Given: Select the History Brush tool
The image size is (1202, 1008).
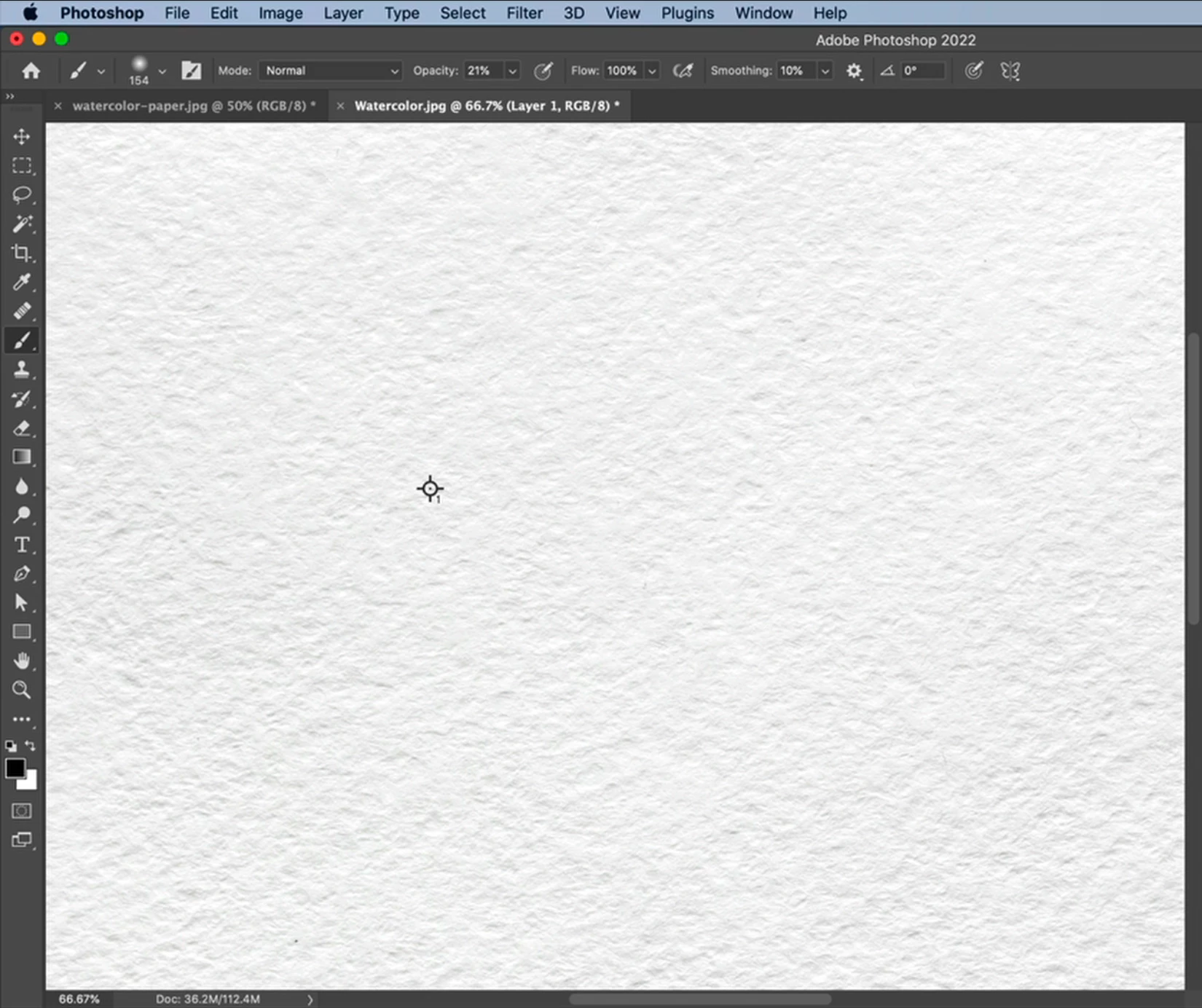Looking at the screenshot, I should tap(22, 398).
